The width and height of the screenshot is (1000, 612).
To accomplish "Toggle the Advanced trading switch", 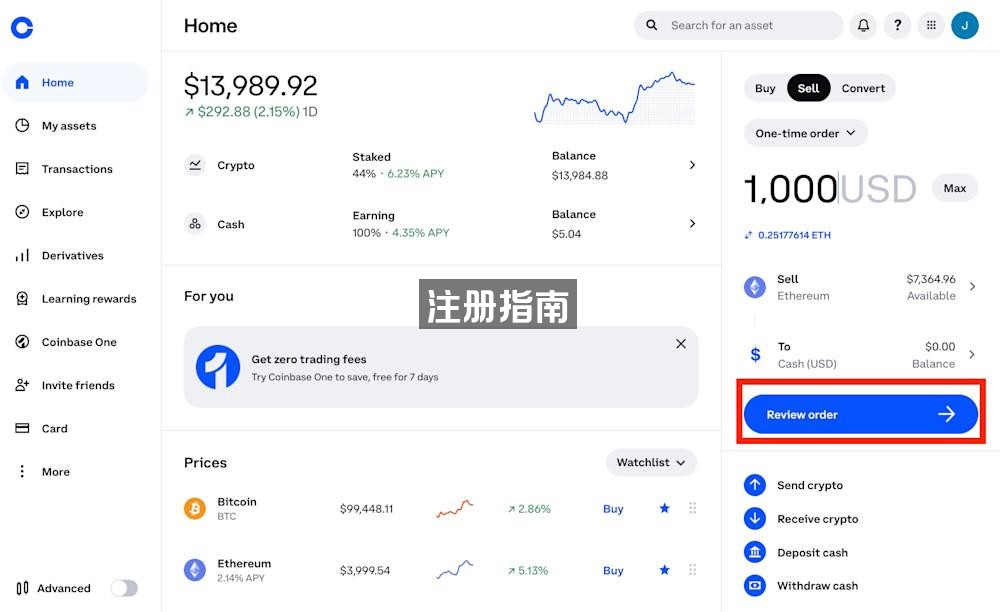I will [124, 588].
